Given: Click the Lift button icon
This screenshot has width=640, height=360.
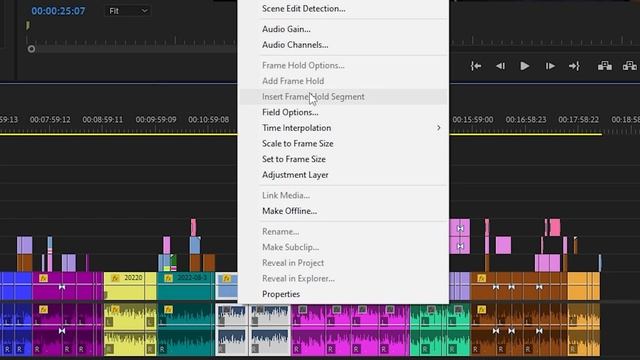Looking at the screenshot, I should pyautogui.click(x=604, y=66).
